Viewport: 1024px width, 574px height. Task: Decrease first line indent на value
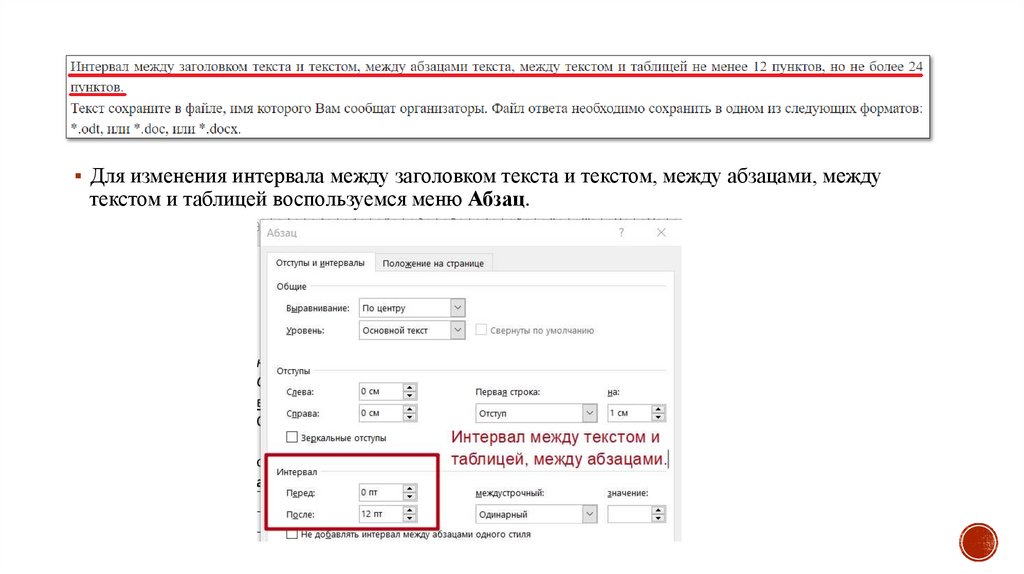[x=658, y=417]
